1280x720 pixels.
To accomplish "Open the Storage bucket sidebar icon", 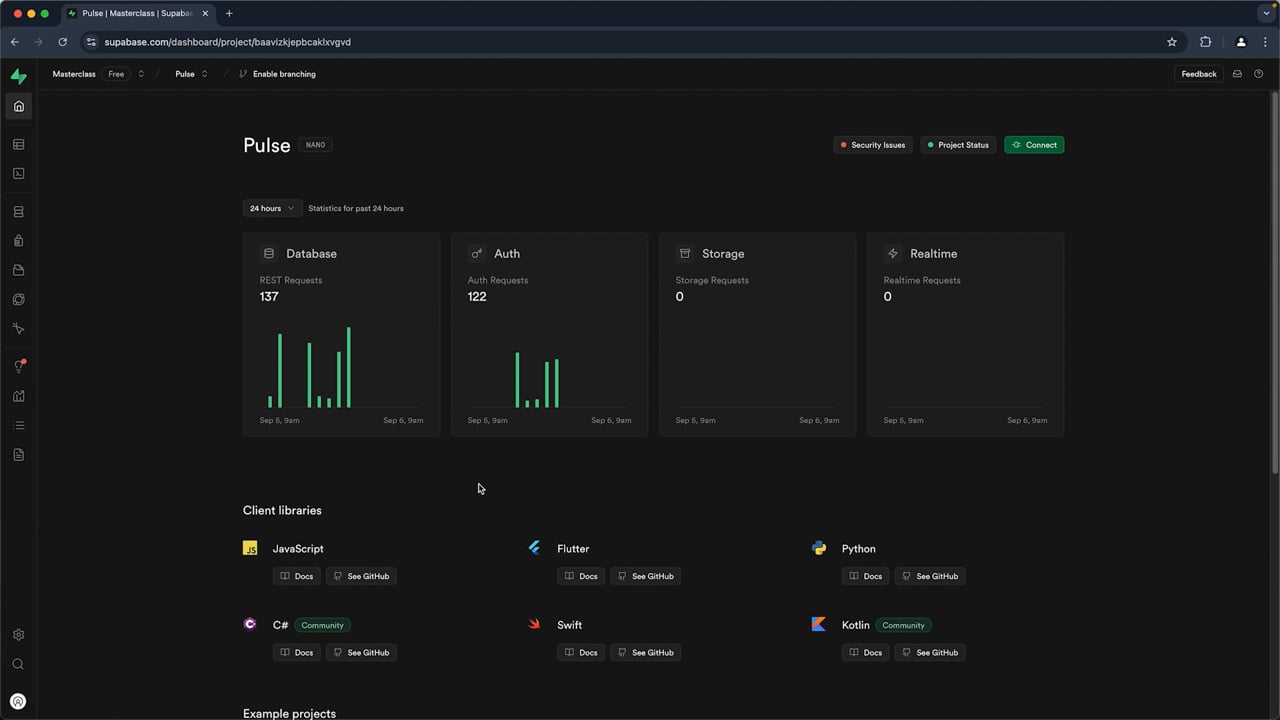I will coord(18,270).
